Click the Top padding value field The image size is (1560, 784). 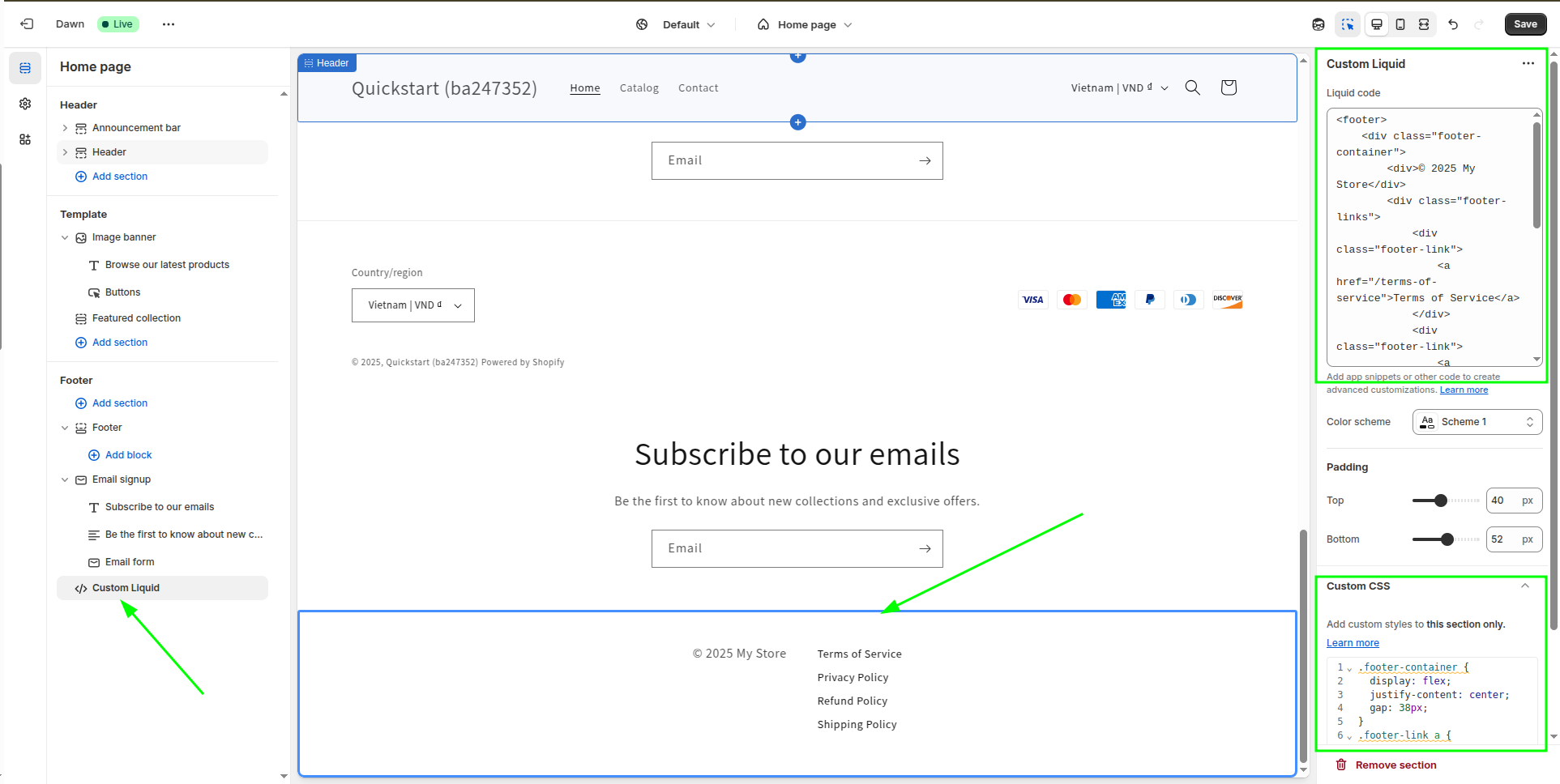(x=1514, y=501)
